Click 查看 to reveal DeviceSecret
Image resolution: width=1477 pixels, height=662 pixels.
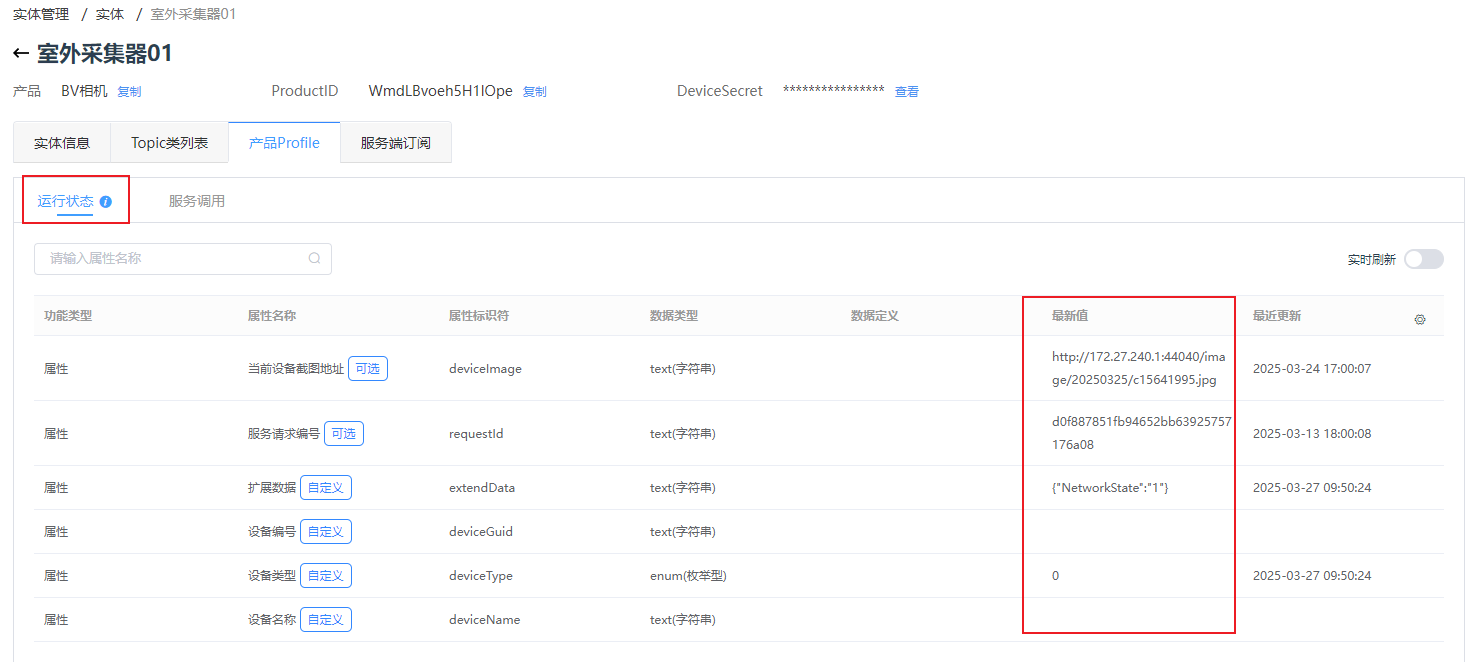point(907,92)
